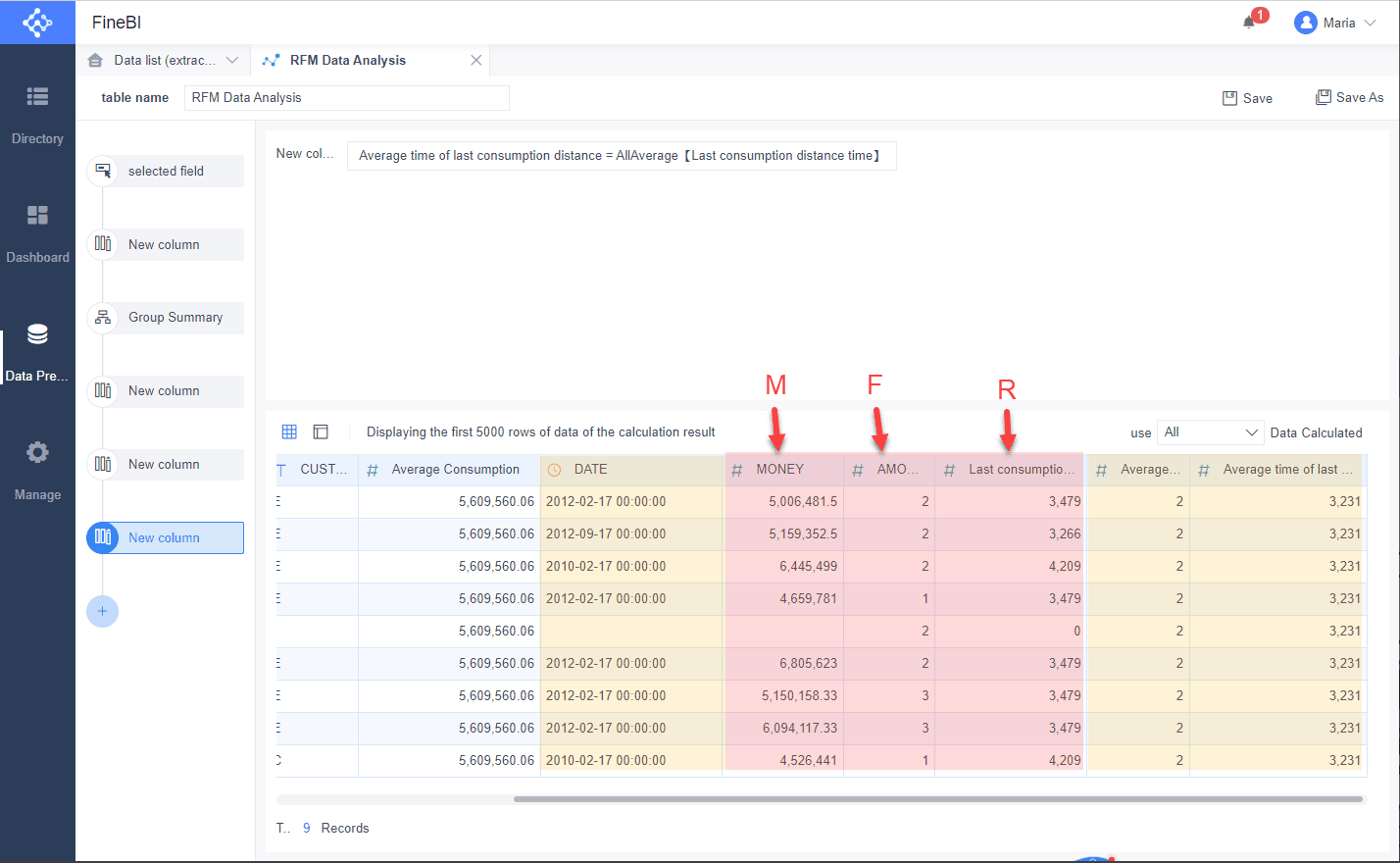Click the Average time of last column header

(1277, 470)
